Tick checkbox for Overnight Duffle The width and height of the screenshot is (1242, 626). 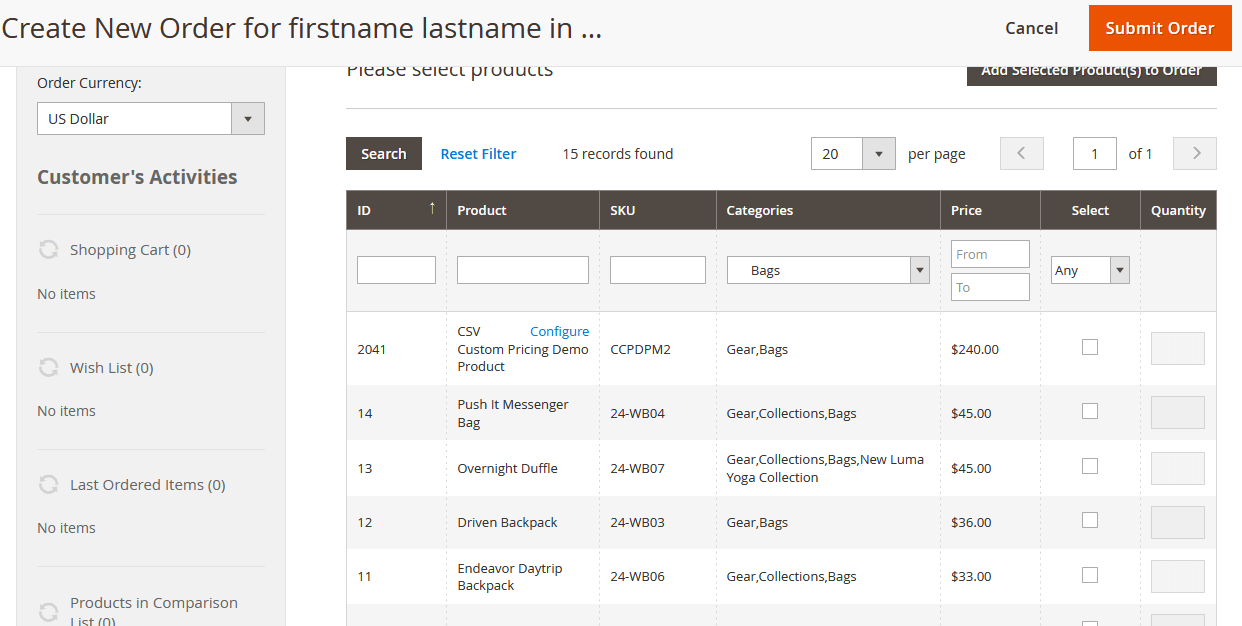[x=1090, y=466]
